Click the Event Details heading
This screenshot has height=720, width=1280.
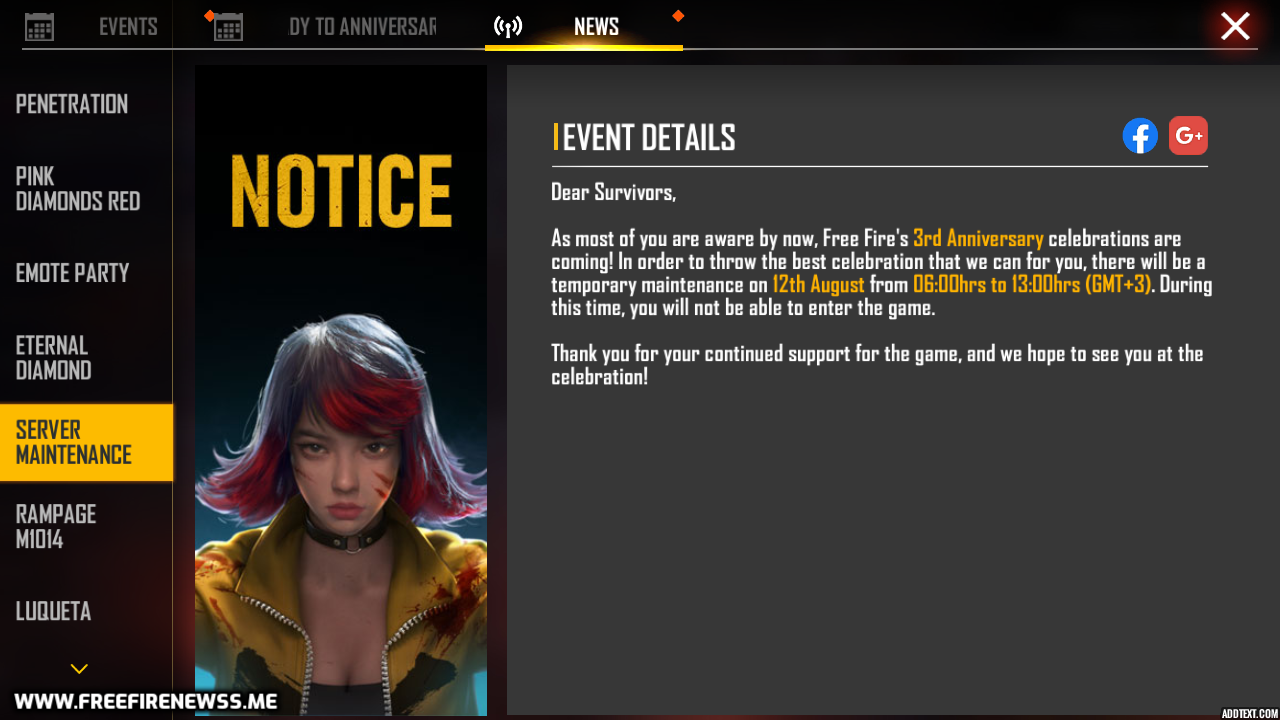649,138
